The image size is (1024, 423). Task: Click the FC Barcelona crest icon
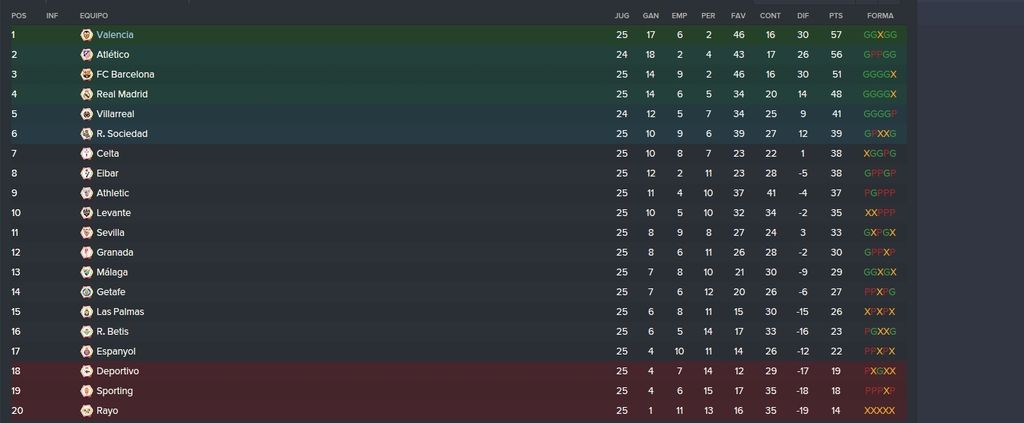[x=86, y=74]
